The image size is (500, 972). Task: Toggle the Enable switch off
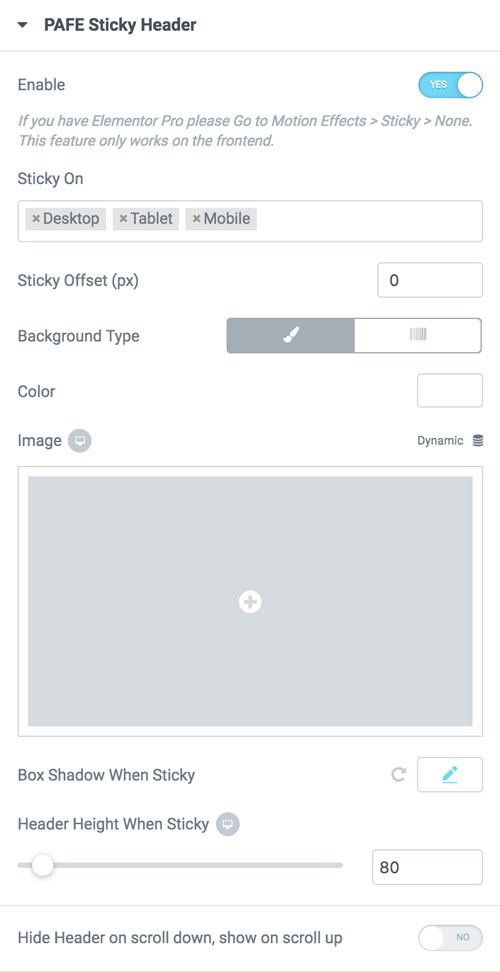click(450, 85)
